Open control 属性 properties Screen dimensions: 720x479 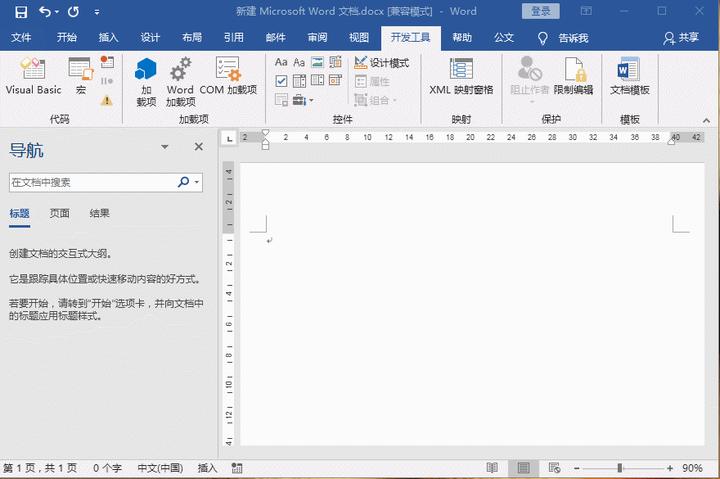pos(372,82)
